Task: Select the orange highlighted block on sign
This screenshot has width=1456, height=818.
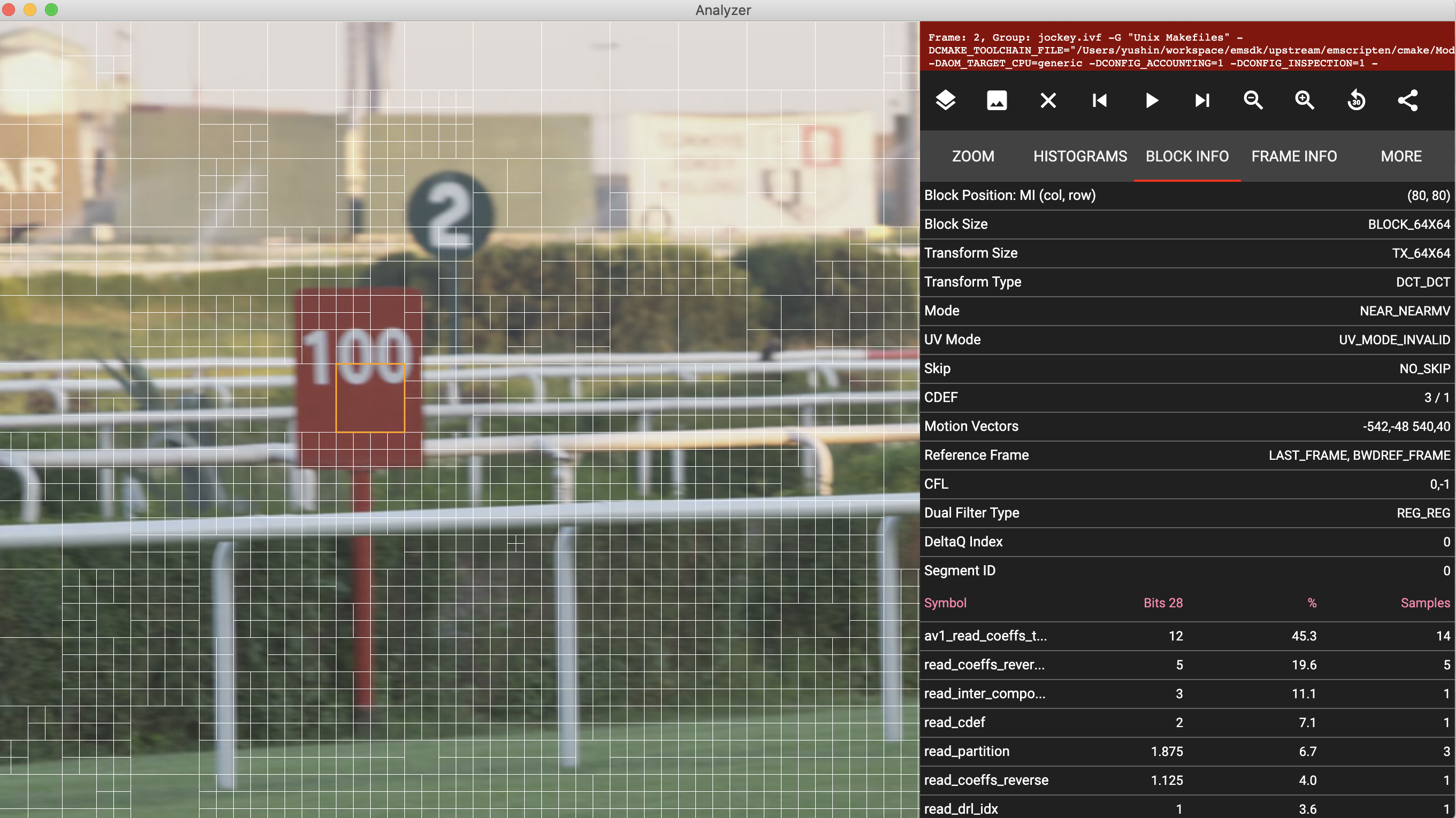Action: (x=370, y=398)
